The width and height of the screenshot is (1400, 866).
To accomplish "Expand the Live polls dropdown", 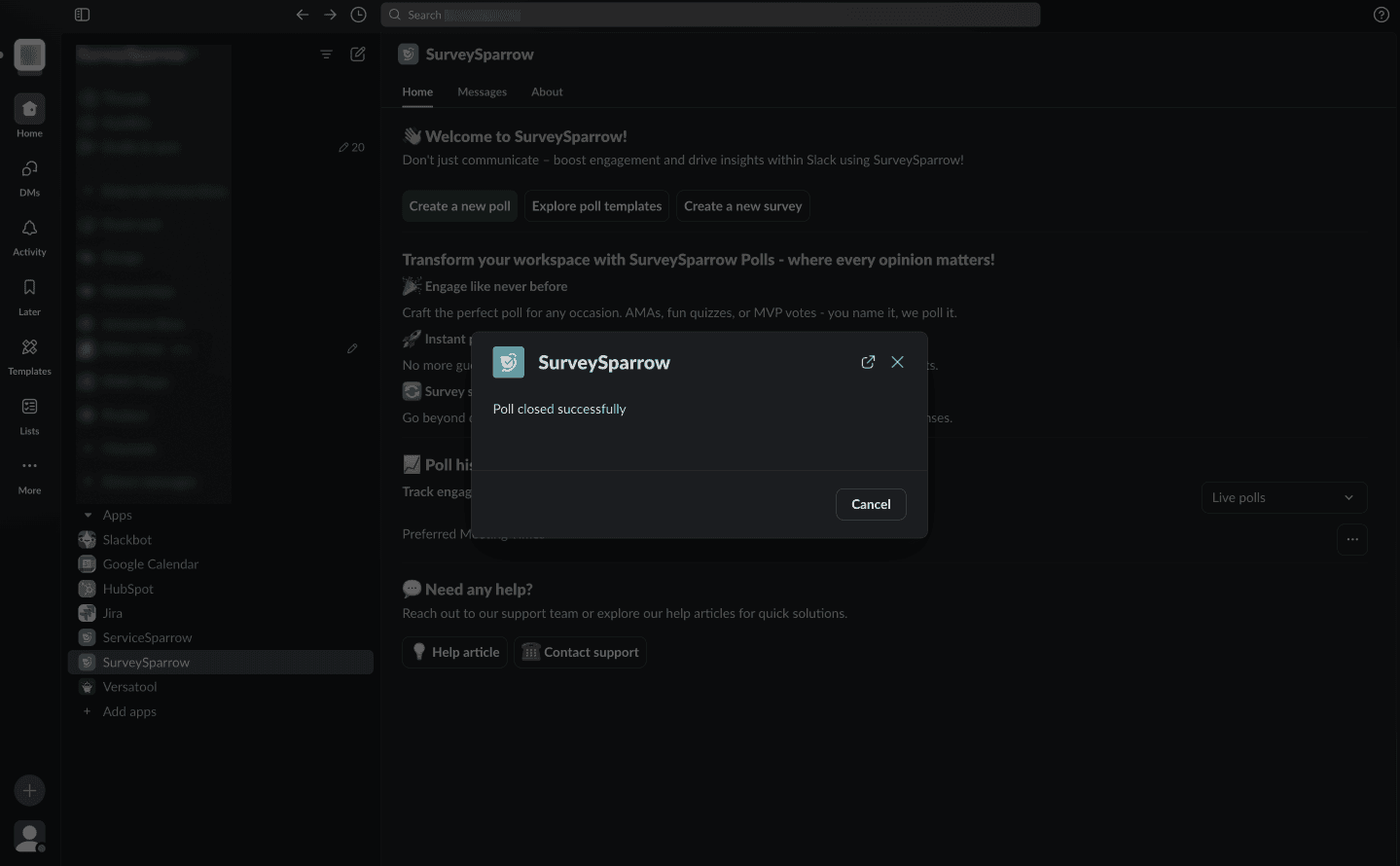I will pyautogui.click(x=1283, y=497).
